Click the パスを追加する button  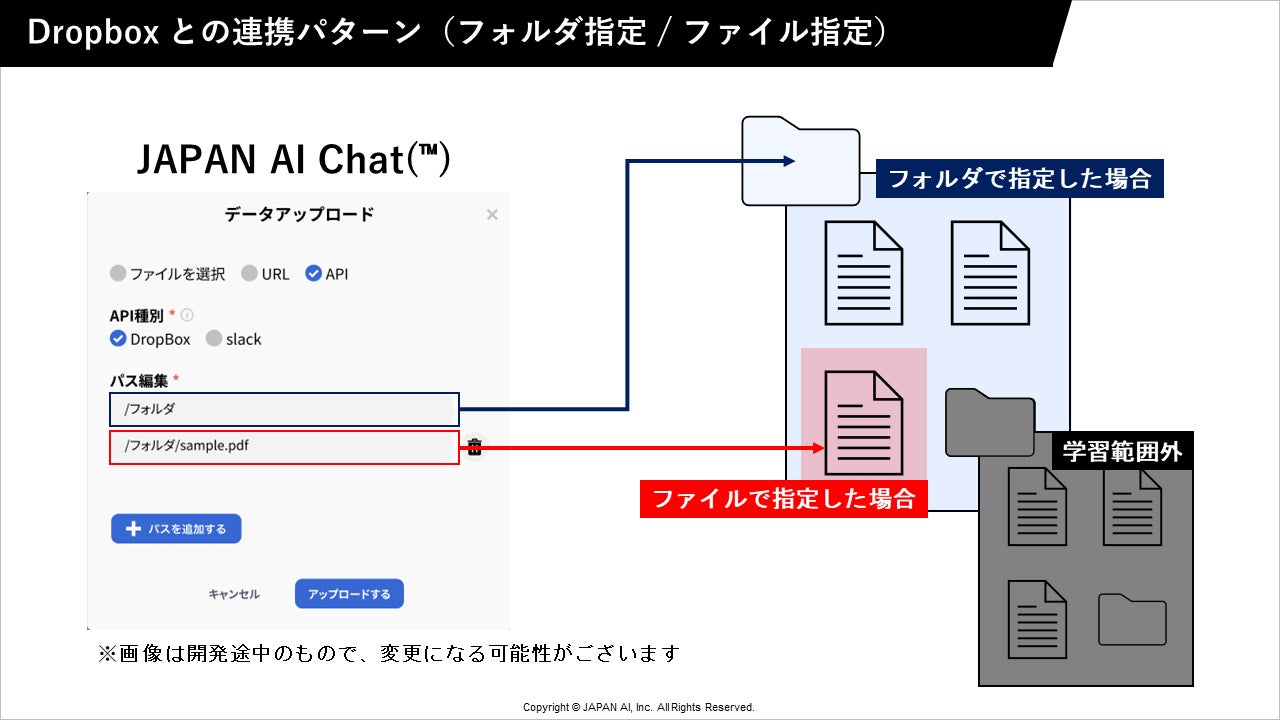click(x=176, y=529)
